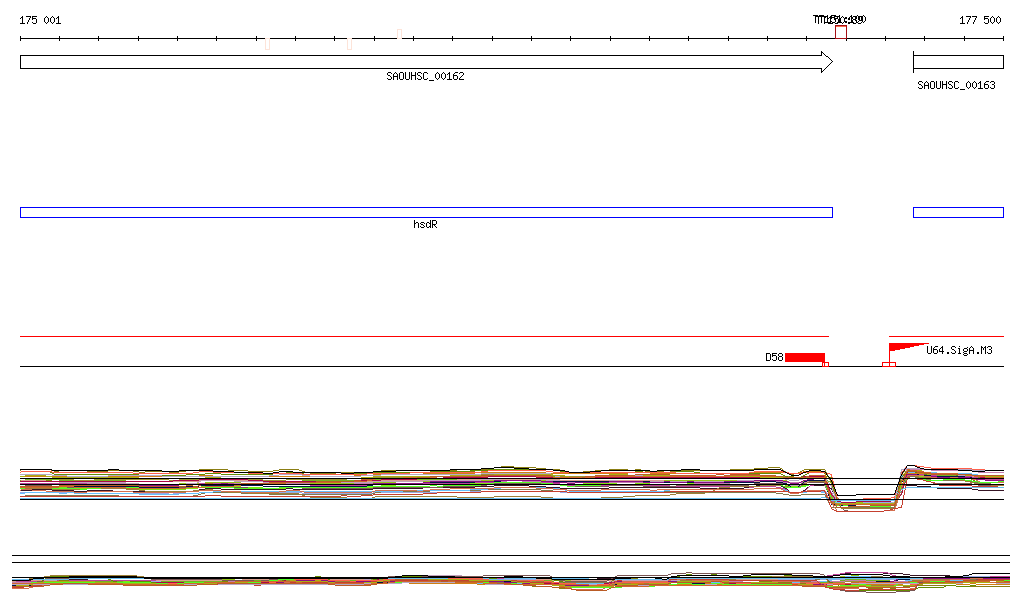Click the 177 500 end coordinate label

979,20
